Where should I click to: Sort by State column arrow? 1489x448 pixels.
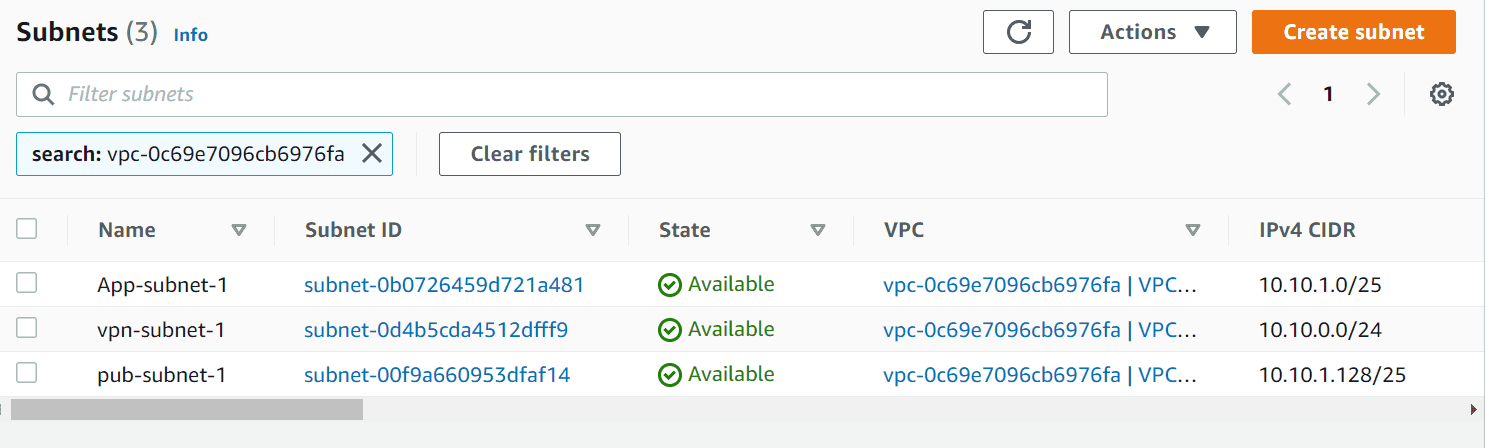click(x=818, y=230)
